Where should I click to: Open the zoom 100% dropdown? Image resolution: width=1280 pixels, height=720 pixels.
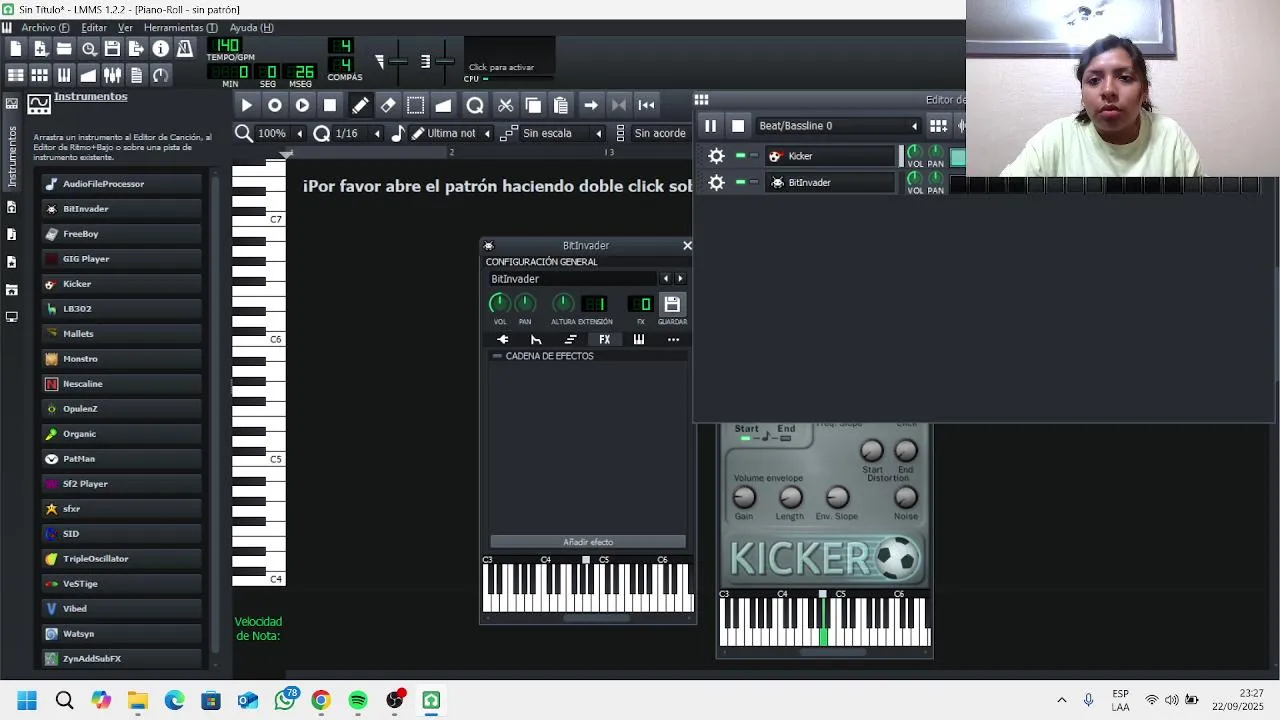tap(280, 133)
